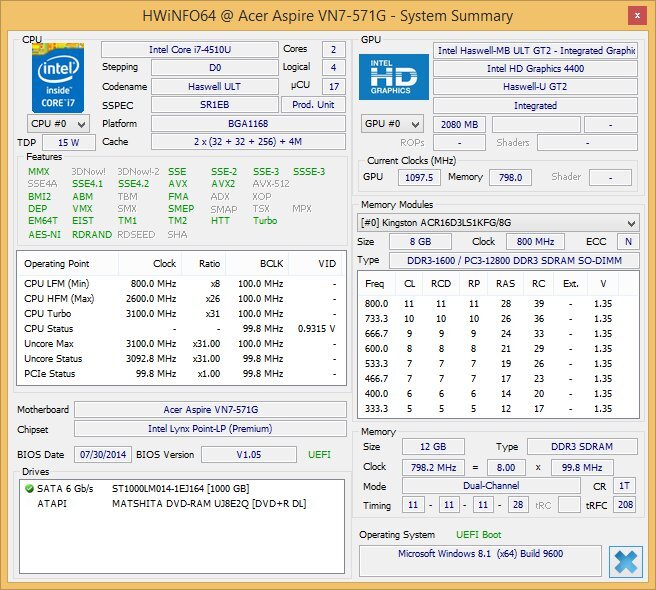The image size is (656, 590).
Task: Click the memory multiplier 8.00 field
Action: tap(506, 467)
